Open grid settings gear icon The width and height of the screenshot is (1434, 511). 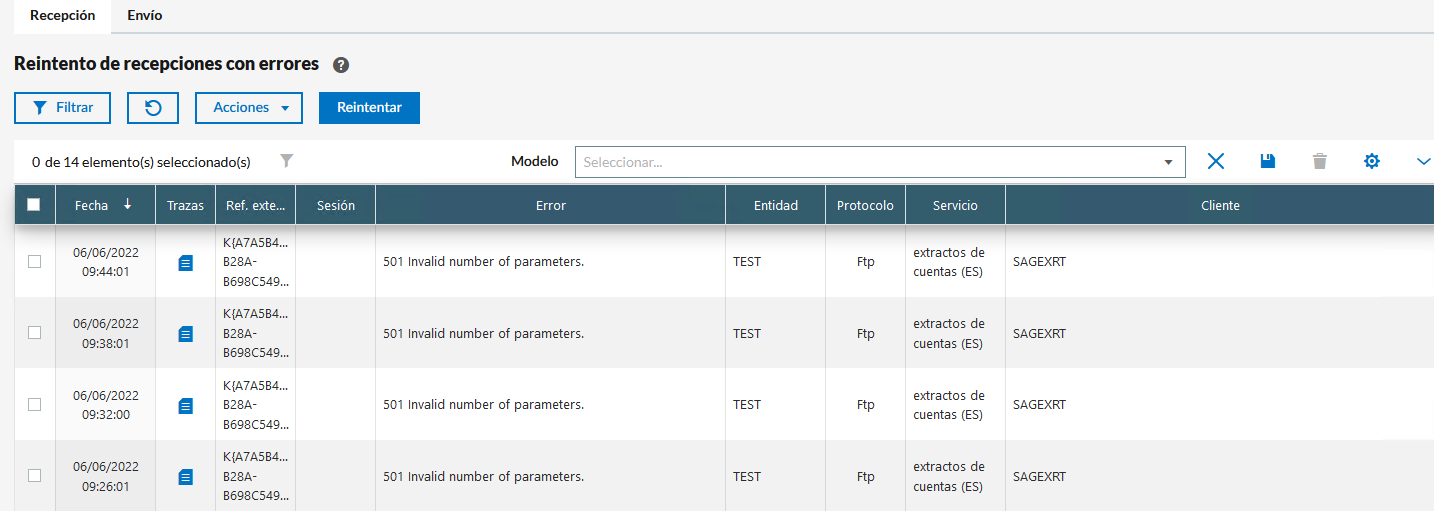click(x=1372, y=161)
